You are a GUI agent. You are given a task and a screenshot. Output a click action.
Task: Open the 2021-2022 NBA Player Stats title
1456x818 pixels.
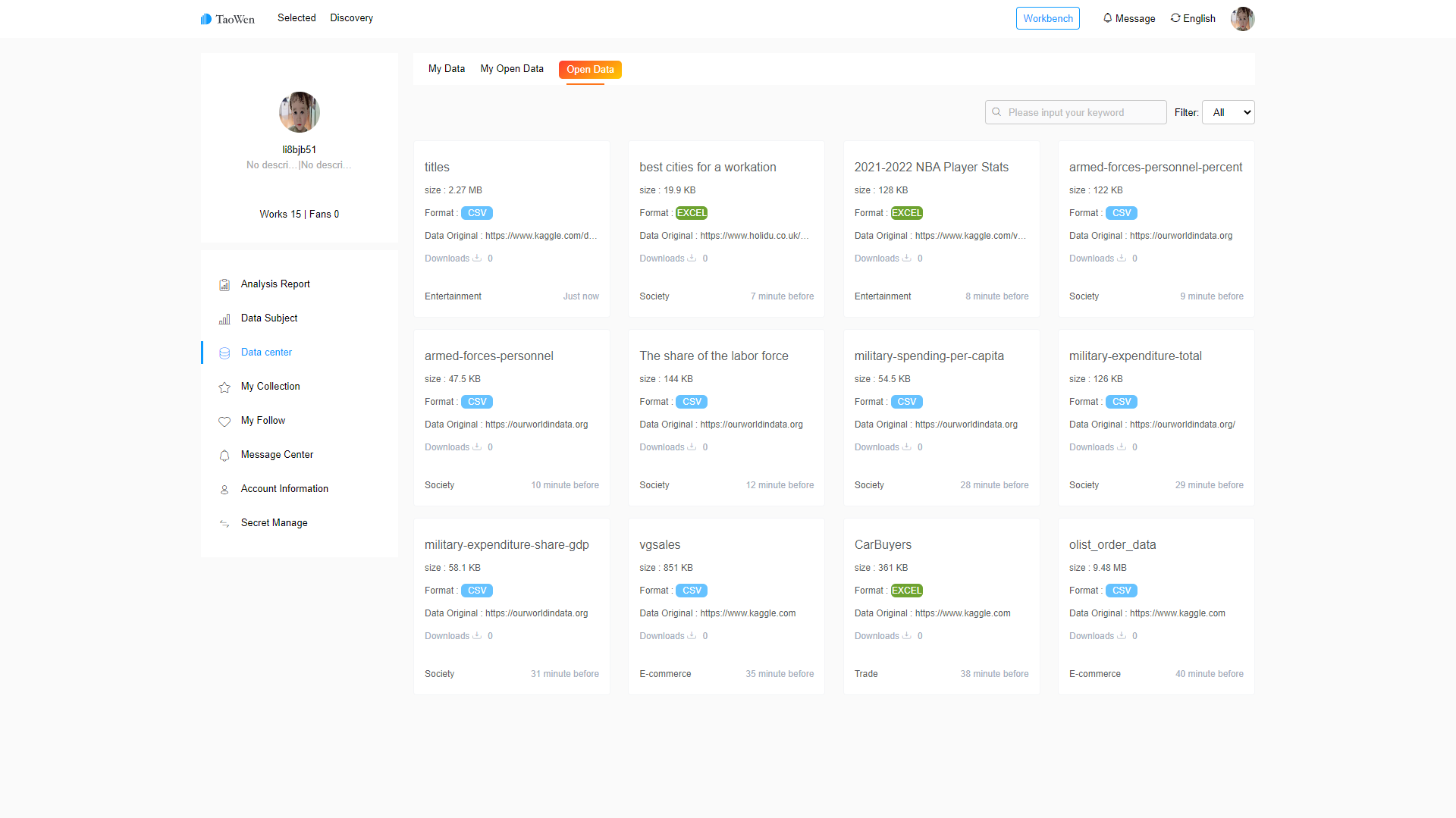point(931,168)
